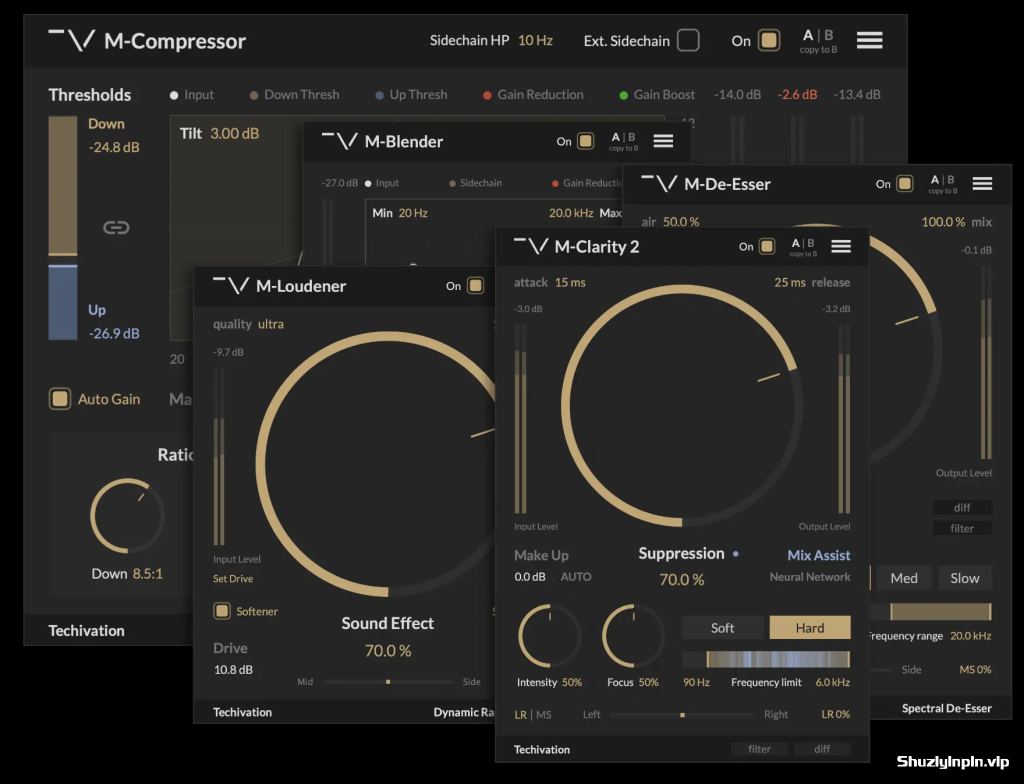This screenshot has width=1024, height=784.
Task: Toggle M-Blender On switch
Action: click(586, 141)
